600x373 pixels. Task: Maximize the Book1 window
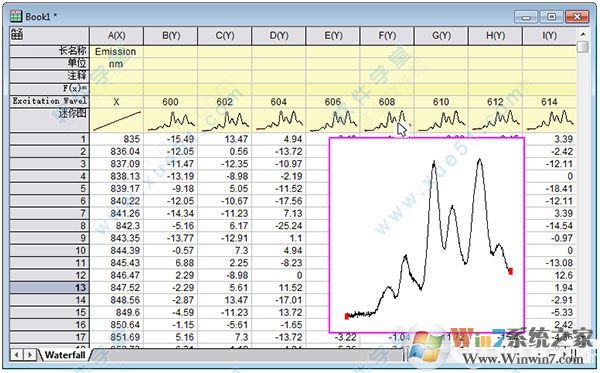click(551, 16)
